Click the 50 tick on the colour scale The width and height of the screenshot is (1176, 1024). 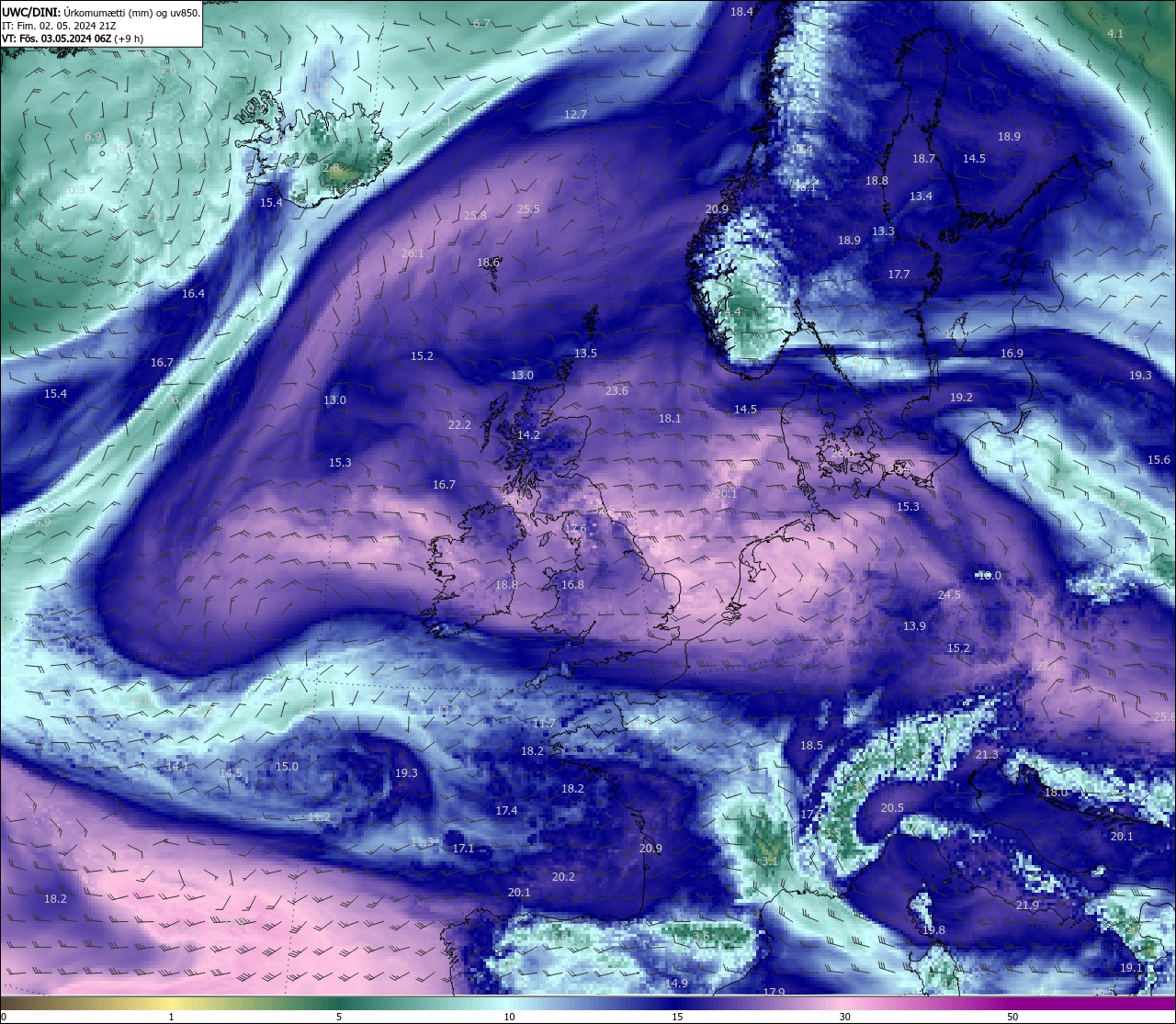[x=1012, y=1017]
